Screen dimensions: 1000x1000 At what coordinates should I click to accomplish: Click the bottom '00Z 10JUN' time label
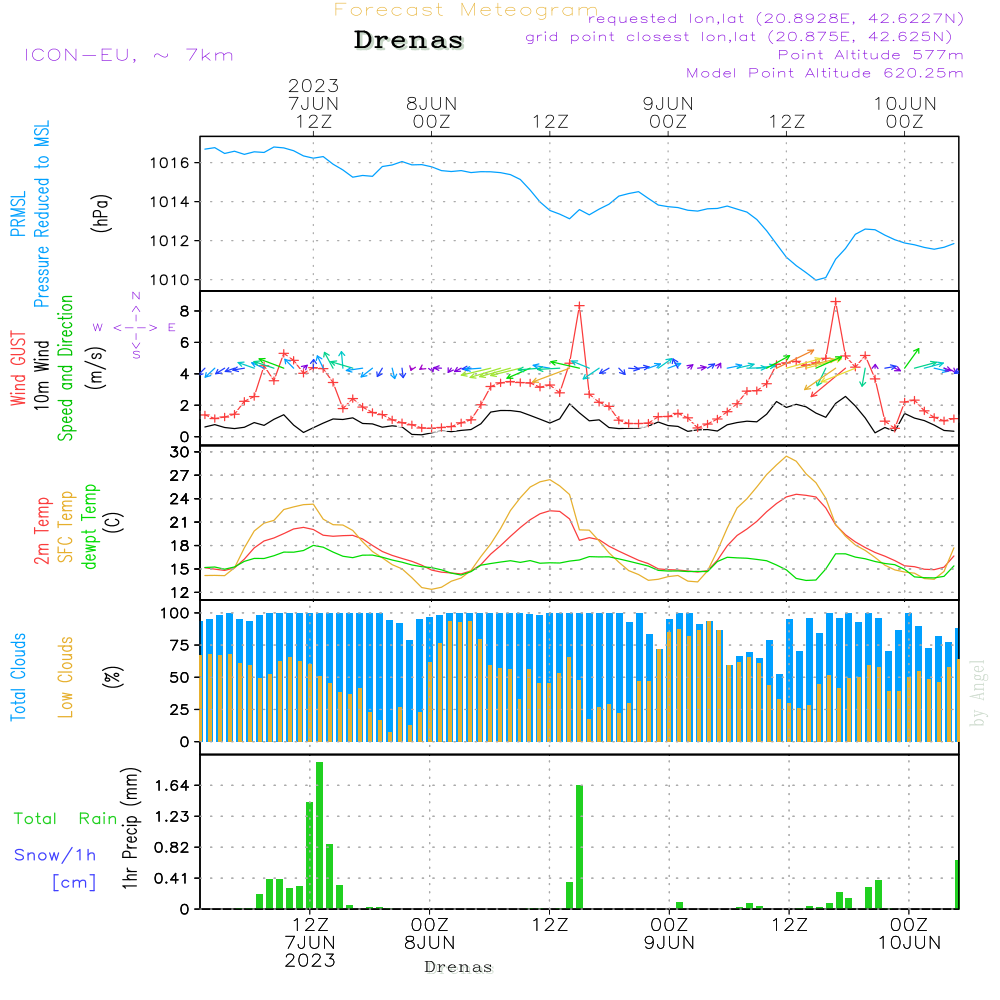[909, 933]
